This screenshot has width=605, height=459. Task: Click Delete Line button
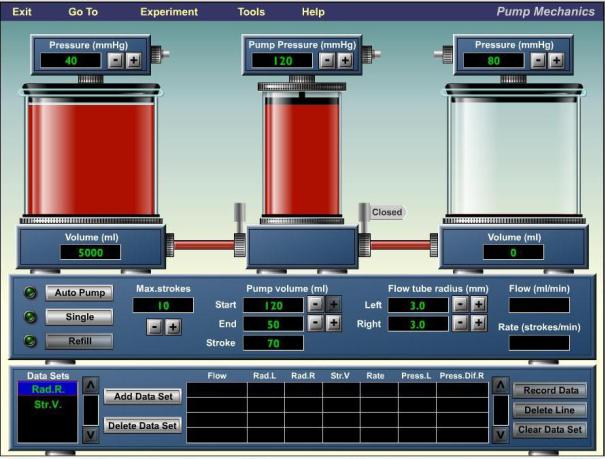pyautogui.click(x=550, y=410)
